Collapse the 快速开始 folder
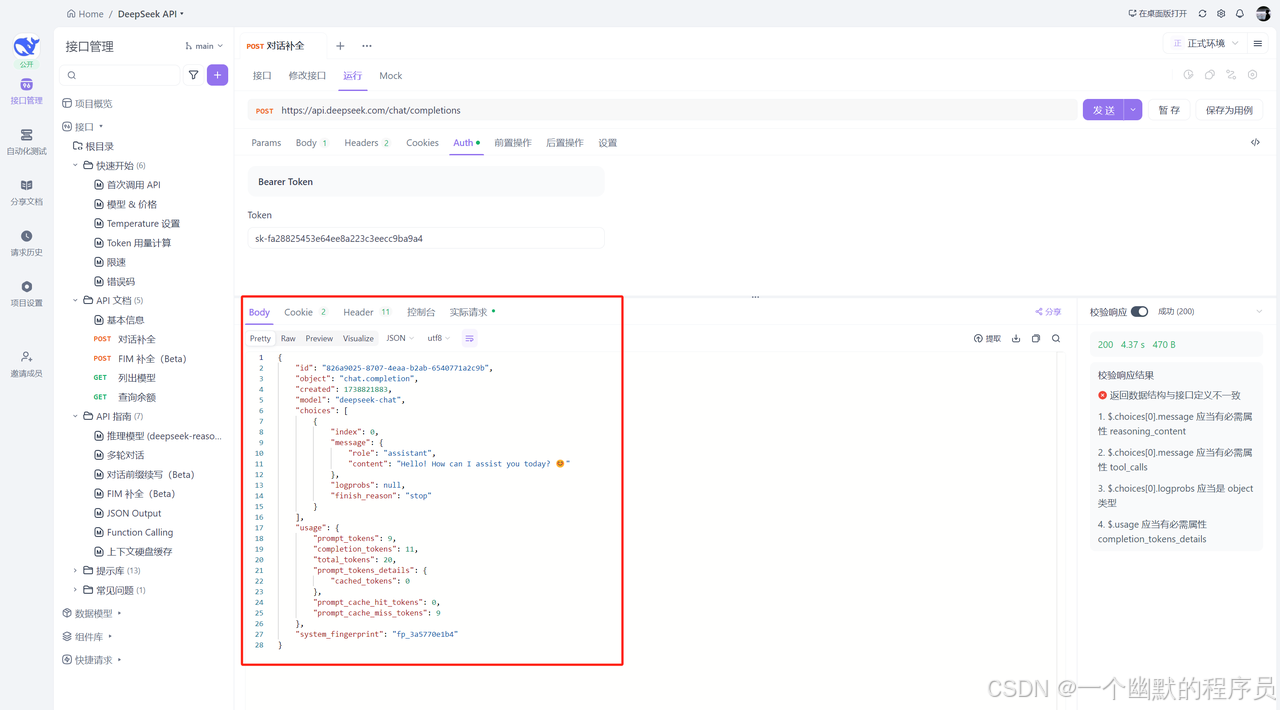Image resolution: width=1280 pixels, height=710 pixels. (x=75, y=166)
